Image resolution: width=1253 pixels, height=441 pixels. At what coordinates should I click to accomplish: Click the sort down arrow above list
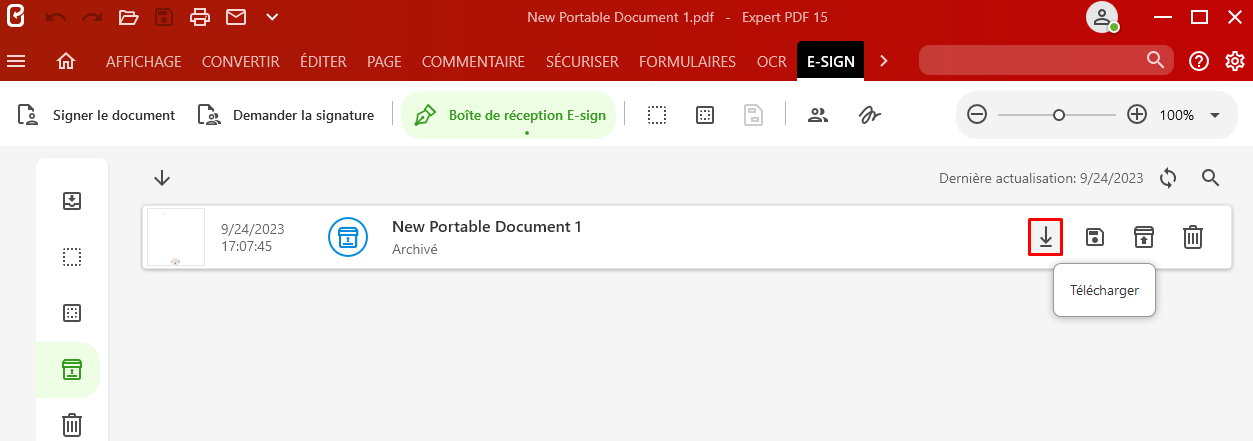coord(162,178)
